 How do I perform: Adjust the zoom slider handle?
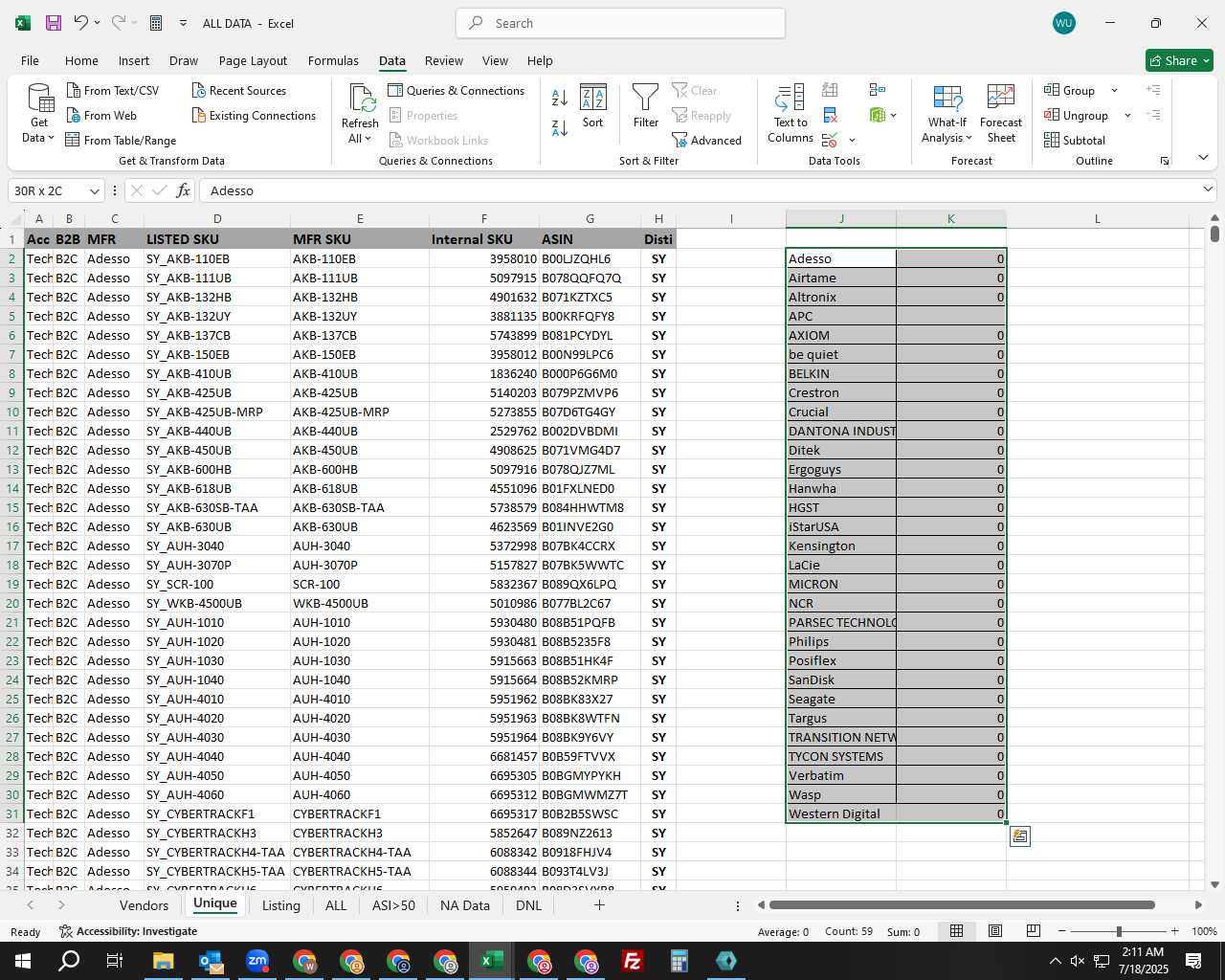pos(1118,931)
